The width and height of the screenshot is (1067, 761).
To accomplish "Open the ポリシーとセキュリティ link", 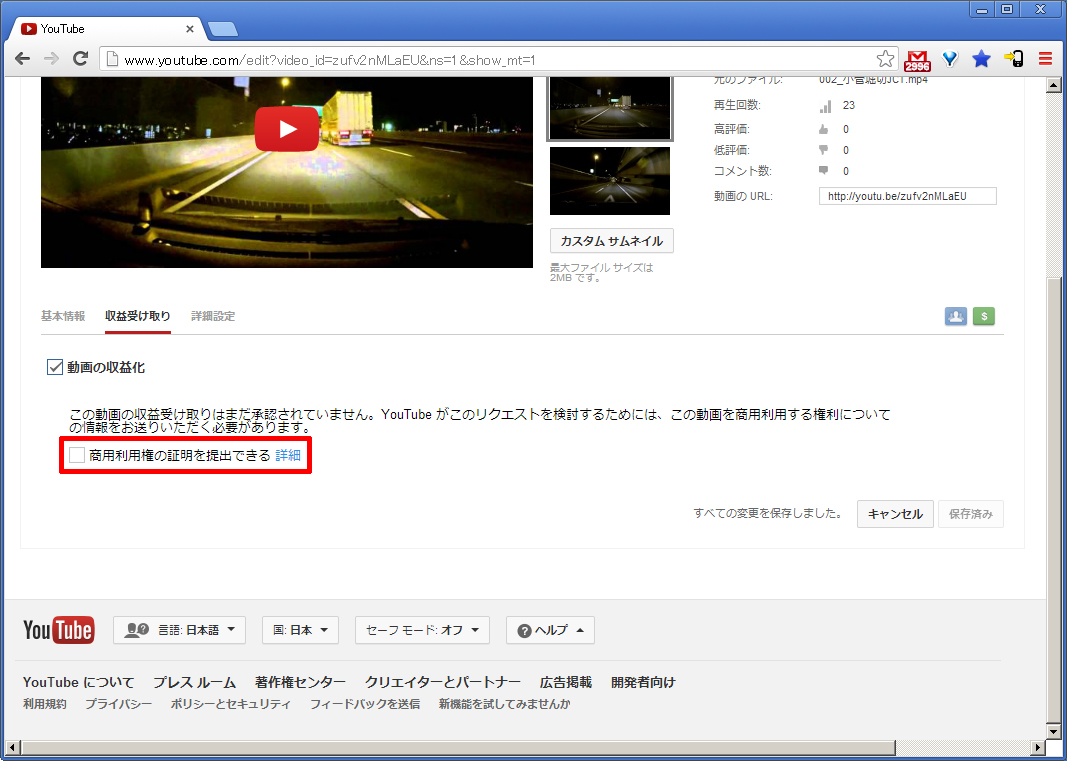I will coord(231,704).
